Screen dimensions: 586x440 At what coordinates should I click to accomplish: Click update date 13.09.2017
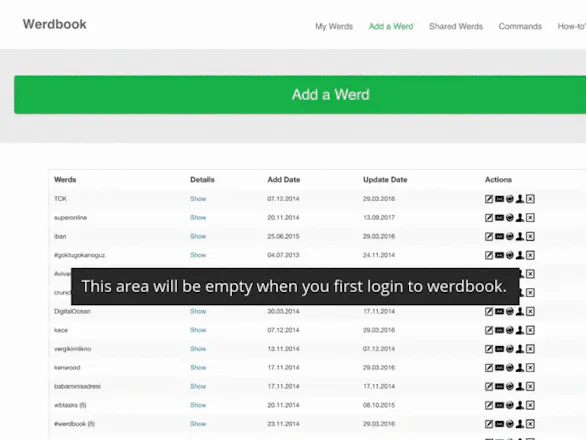coord(379,218)
